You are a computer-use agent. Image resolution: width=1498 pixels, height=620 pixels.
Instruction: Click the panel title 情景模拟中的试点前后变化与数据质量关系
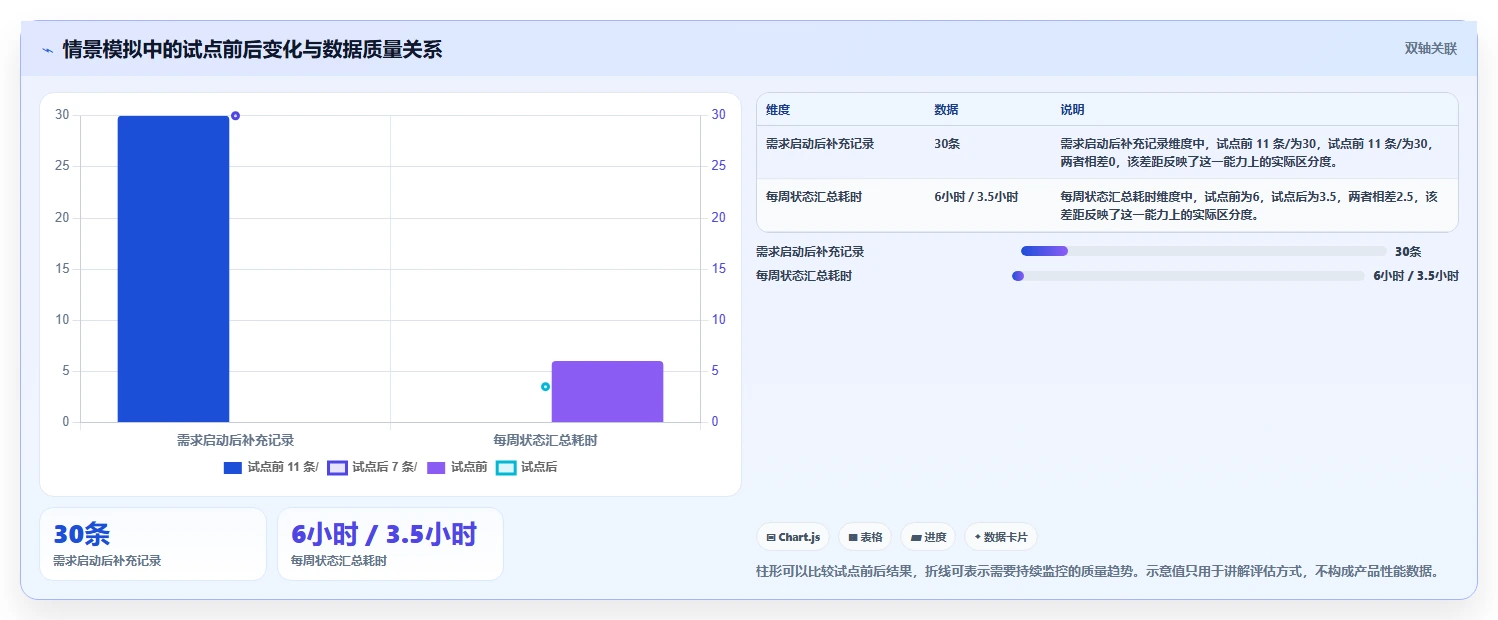[252, 49]
